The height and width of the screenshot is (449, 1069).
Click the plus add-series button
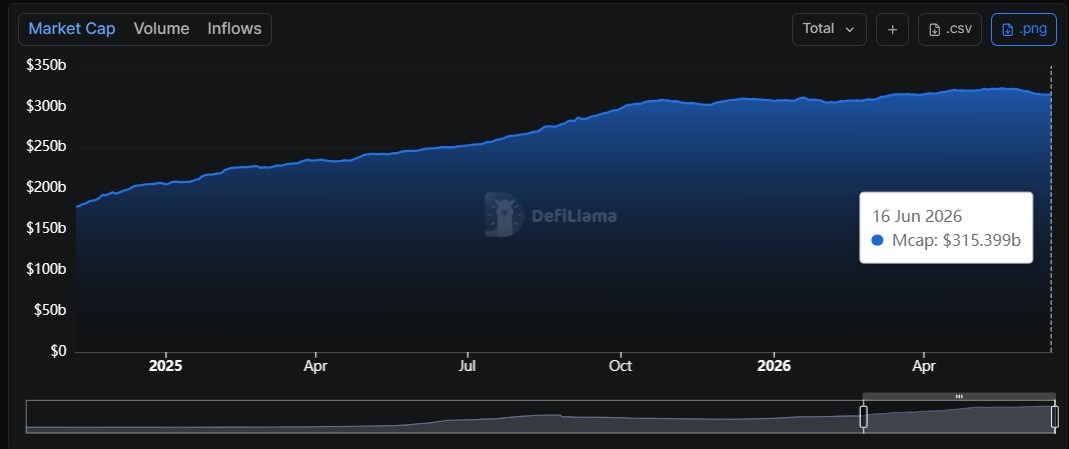892,29
